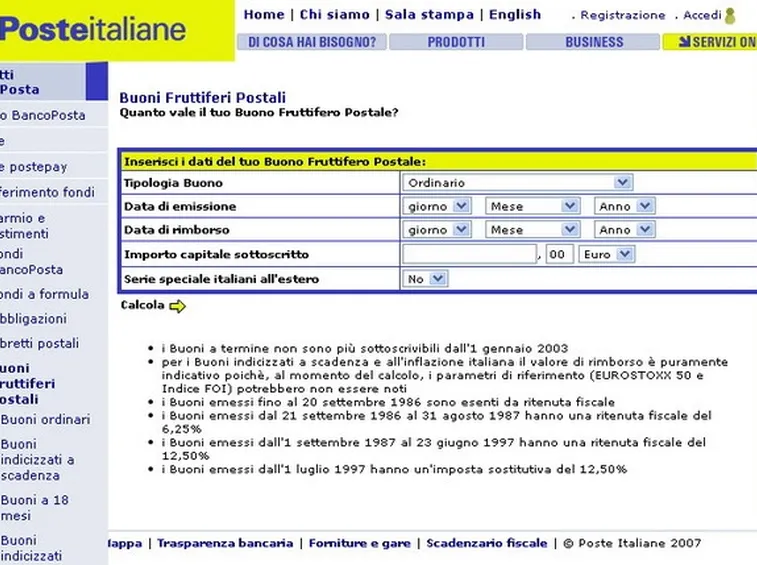Click the Importo capitale sottoscritto input field
This screenshot has width=757, height=565.
click(469, 254)
